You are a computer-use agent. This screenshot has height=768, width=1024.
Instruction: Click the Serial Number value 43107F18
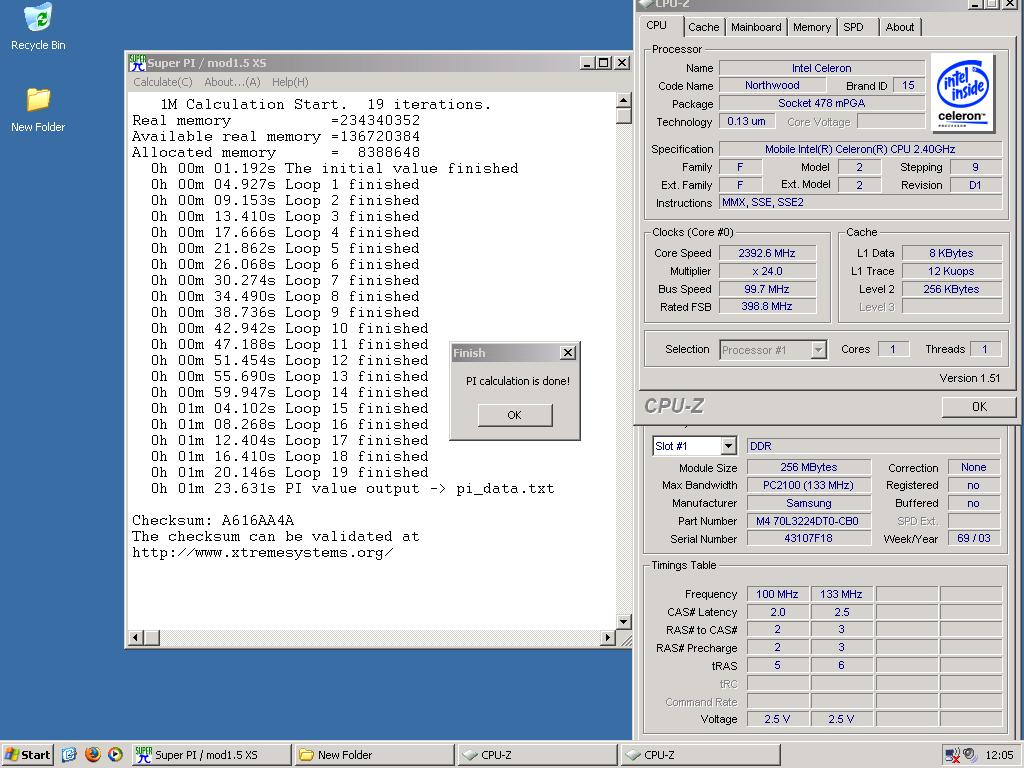coord(808,539)
